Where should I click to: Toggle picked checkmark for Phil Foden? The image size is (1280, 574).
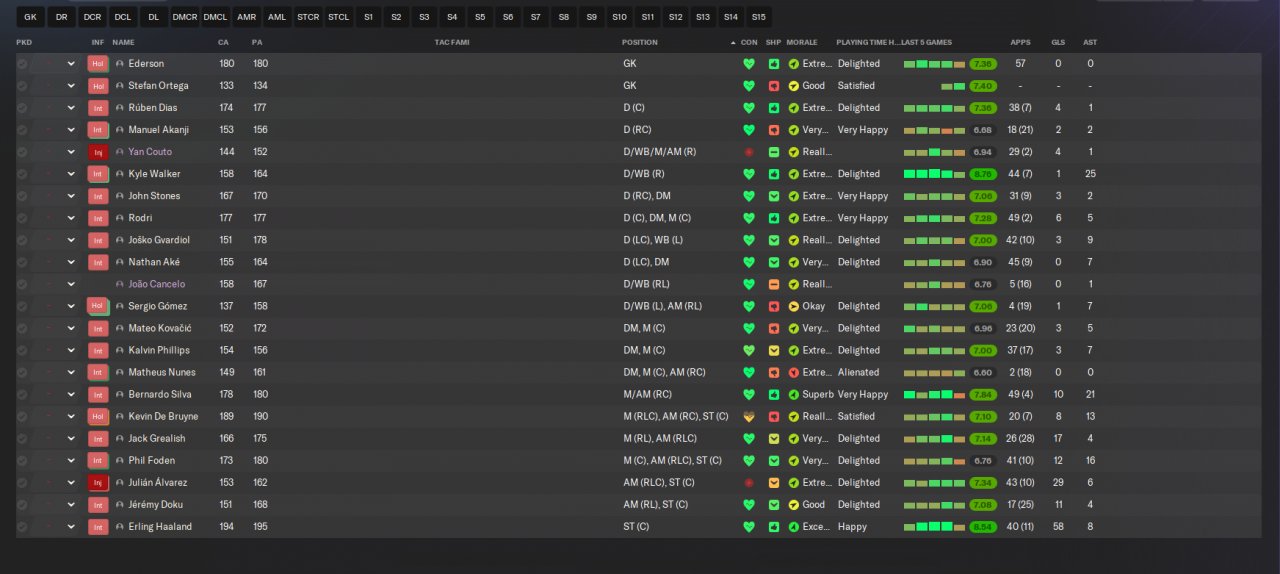tap(22, 460)
